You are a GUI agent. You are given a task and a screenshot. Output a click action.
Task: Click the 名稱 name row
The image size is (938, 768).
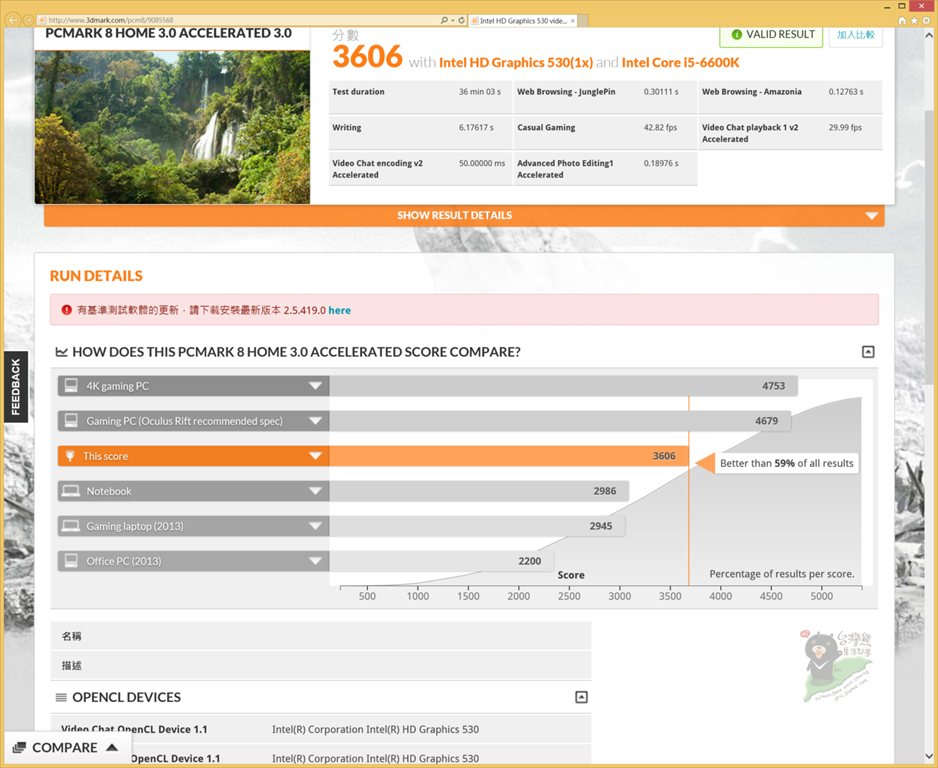[x=321, y=636]
